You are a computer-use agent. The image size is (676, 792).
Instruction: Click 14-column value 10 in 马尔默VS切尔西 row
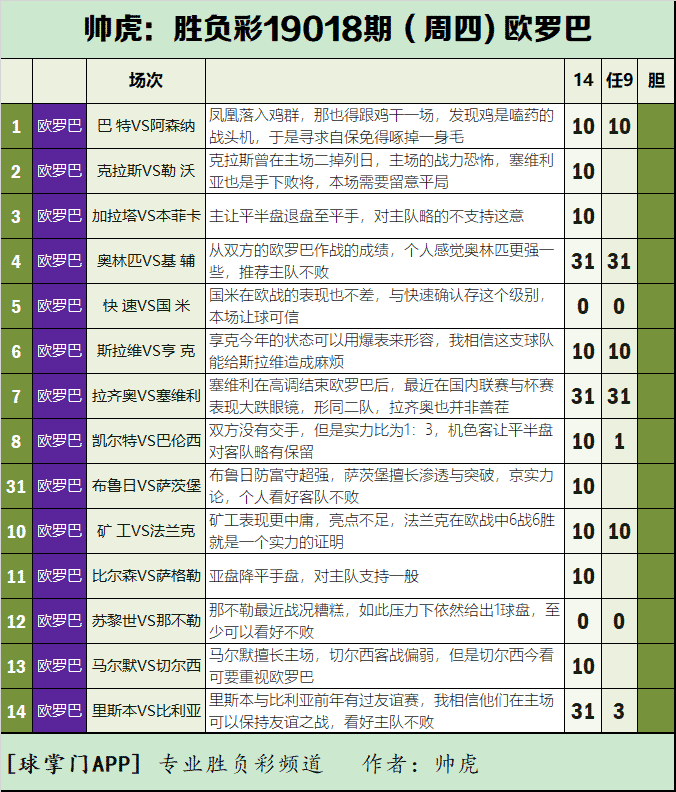[x=583, y=665]
